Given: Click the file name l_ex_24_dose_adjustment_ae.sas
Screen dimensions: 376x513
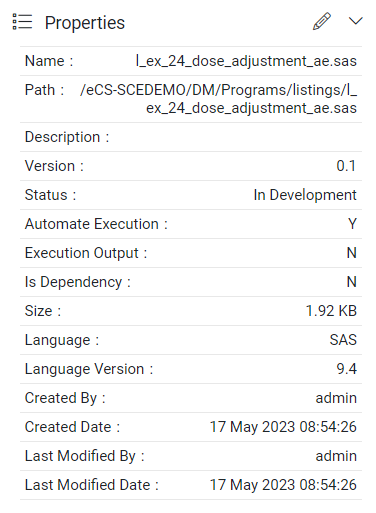Looking at the screenshot, I should [x=246, y=61].
